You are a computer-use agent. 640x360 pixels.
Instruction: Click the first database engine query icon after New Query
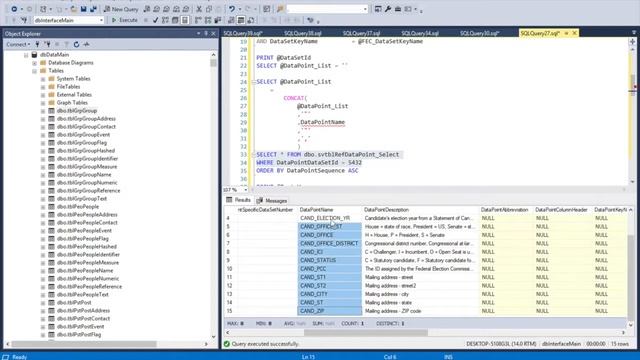tap(147, 9)
